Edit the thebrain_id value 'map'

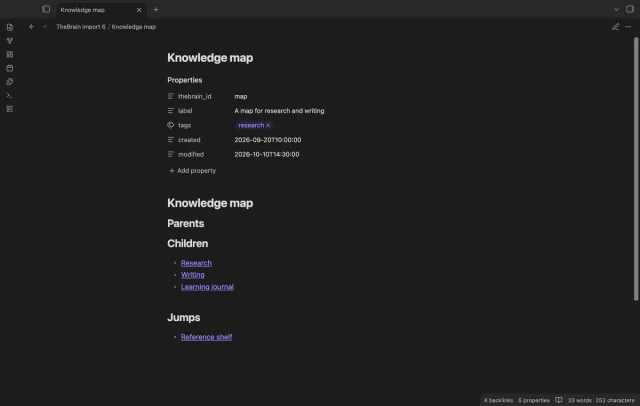241,96
